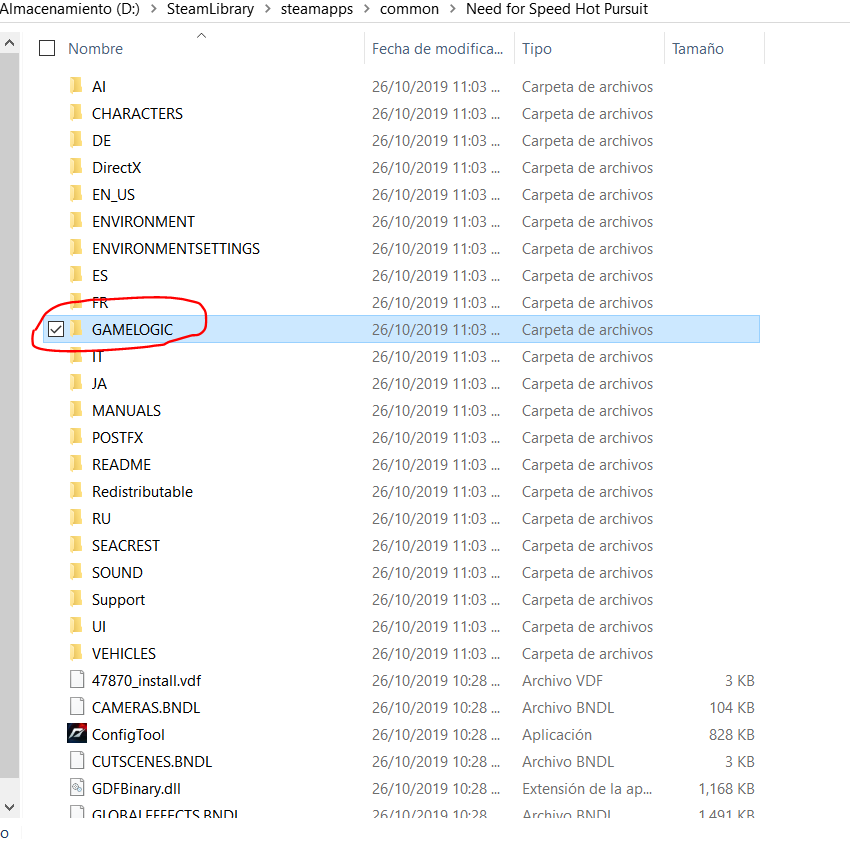Click the VEHICLES folder icon
This screenshot has width=850, height=844.
(x=76, y=653)
